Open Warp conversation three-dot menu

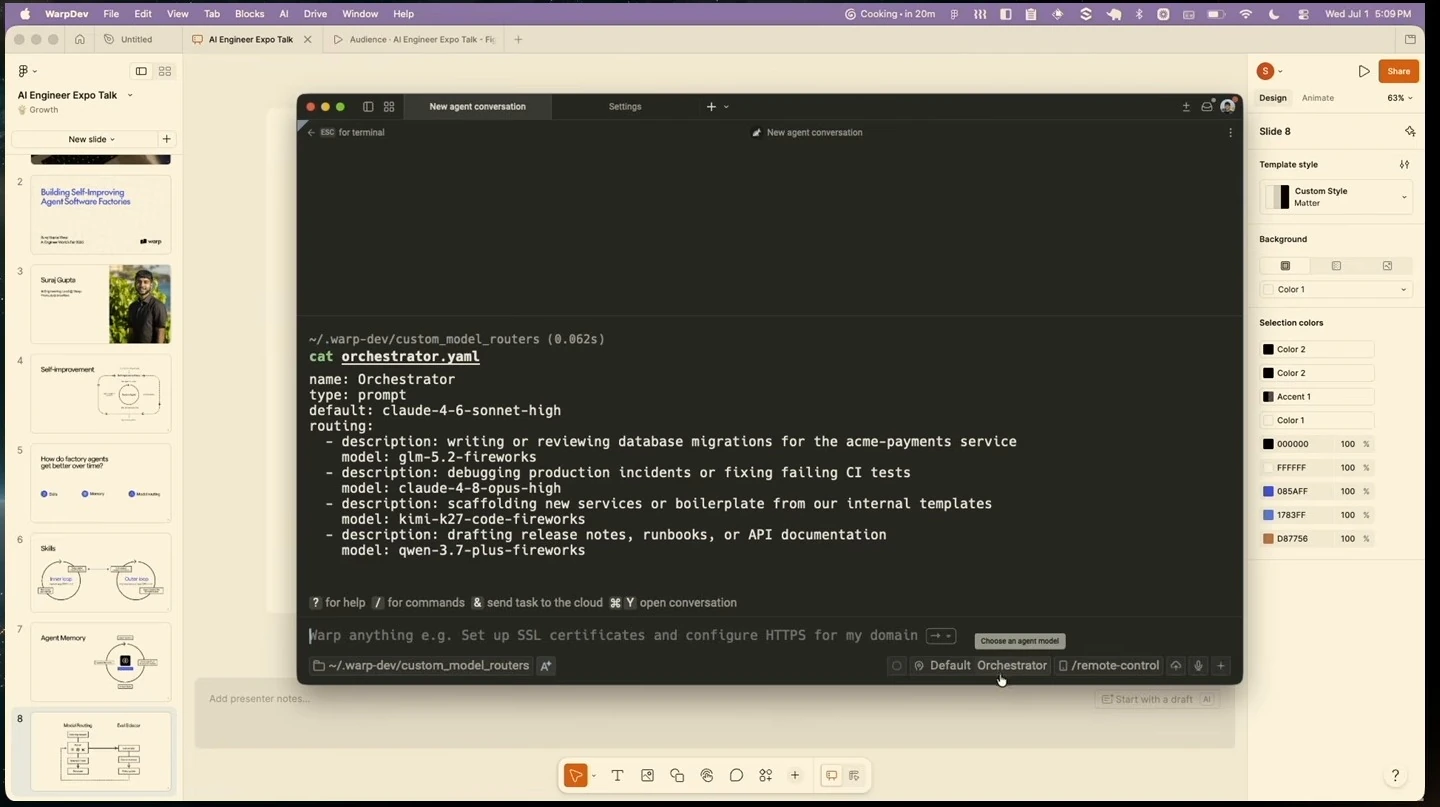[1230, 132]
